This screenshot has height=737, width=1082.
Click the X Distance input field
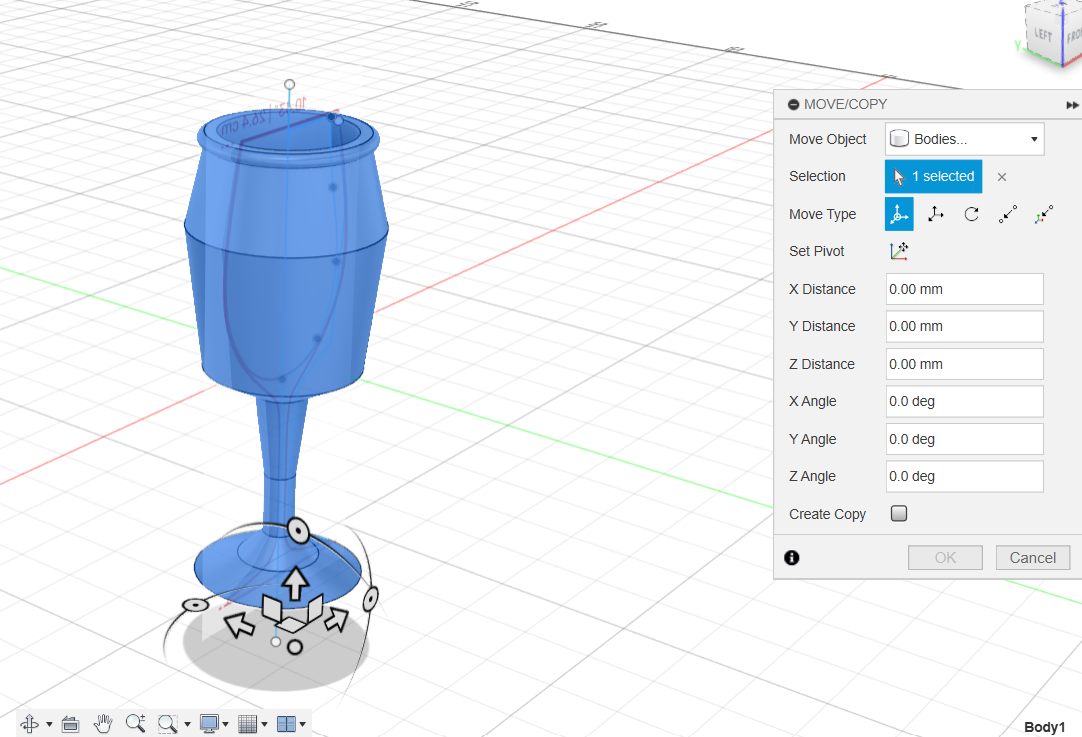click(x=965, y=289)
